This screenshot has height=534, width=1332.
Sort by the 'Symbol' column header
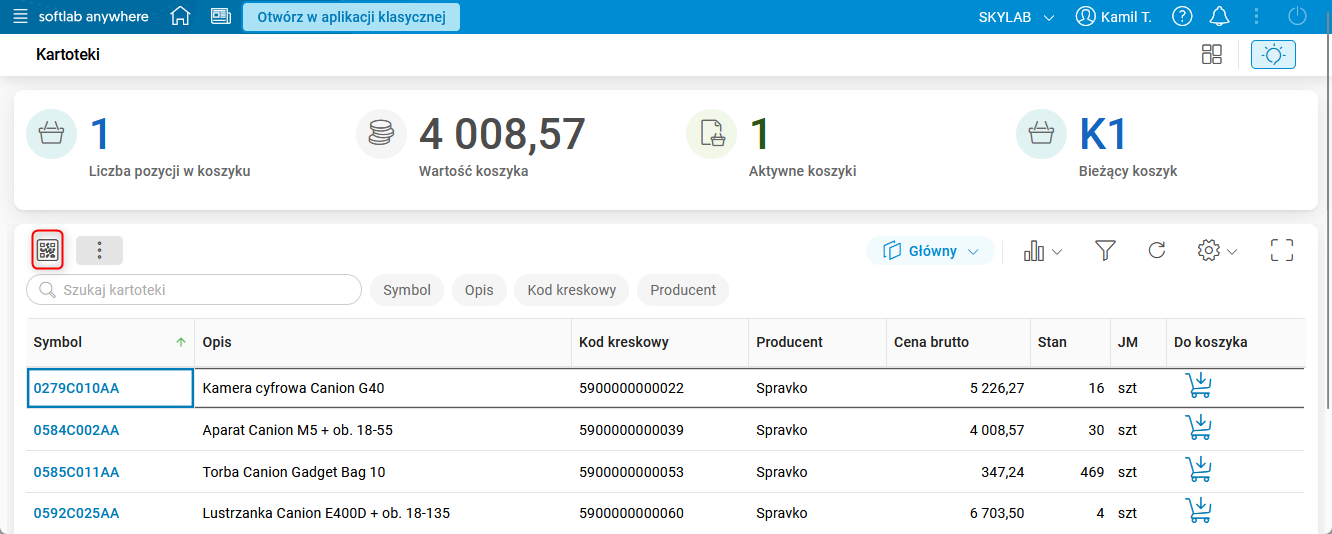pyautogui.click(x=110, y=342)
